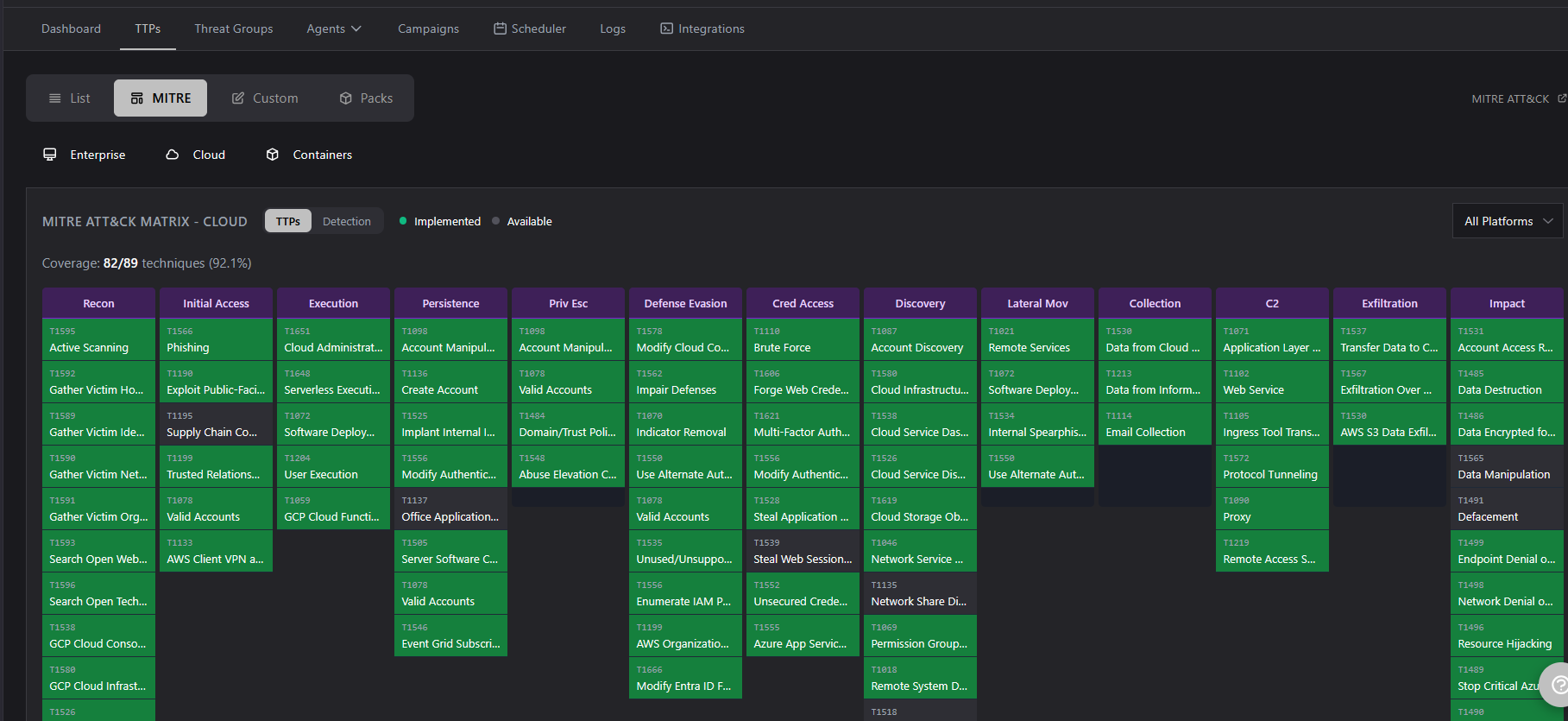Click the Packs box icon
Screen dimensions: 1568x721
pos(346,98)
